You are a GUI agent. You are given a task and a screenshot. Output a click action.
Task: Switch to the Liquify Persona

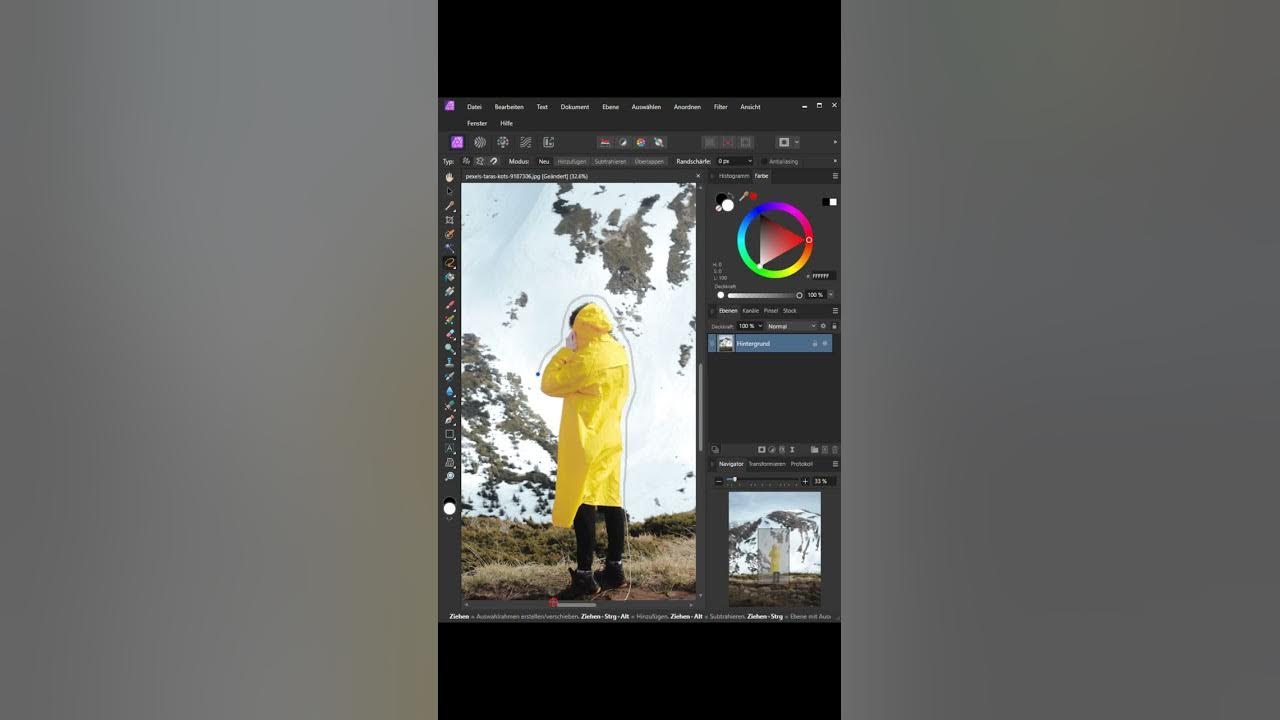[480, 142]
